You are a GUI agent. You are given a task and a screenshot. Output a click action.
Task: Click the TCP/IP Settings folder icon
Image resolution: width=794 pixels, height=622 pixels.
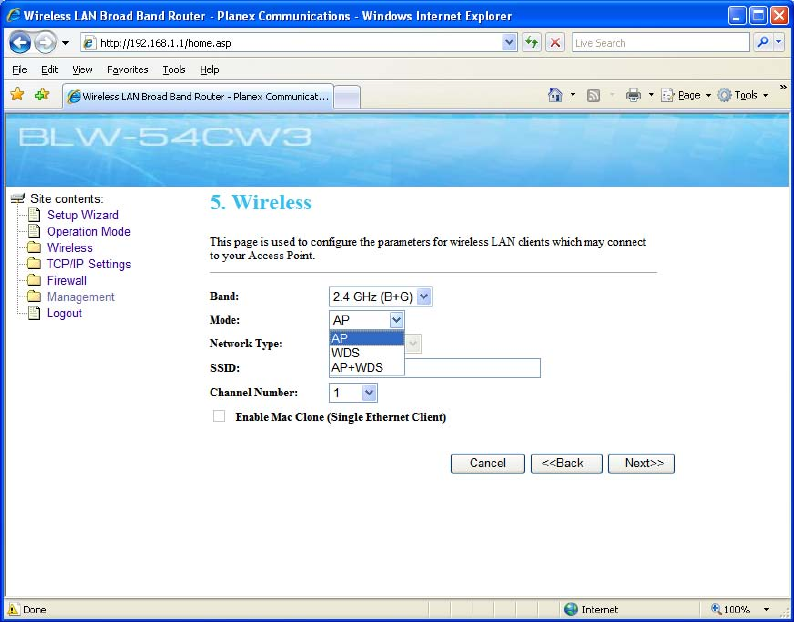click(x=34, y=264)
